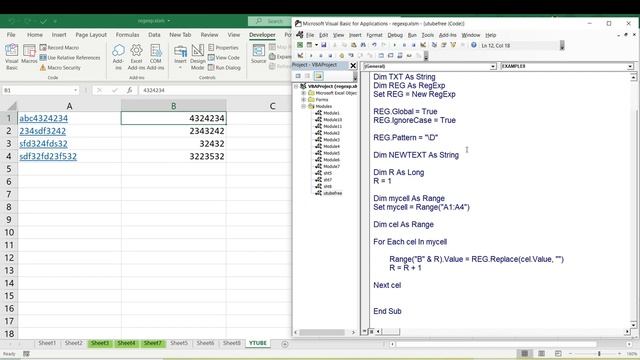Screen dimensions: 640x360
Task: Expand the Microsoft Excel Objects folder
Action: (304, 93)
